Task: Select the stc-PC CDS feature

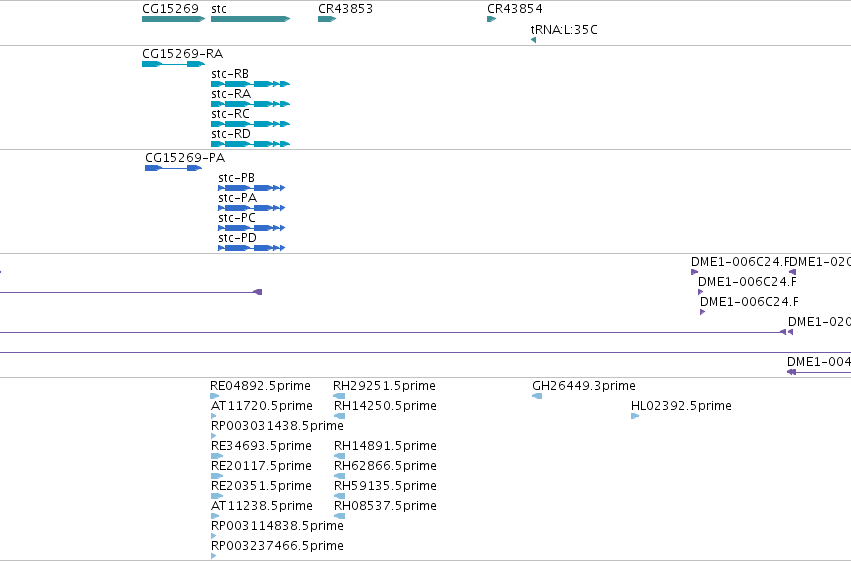Action: [x=251, y=228]
